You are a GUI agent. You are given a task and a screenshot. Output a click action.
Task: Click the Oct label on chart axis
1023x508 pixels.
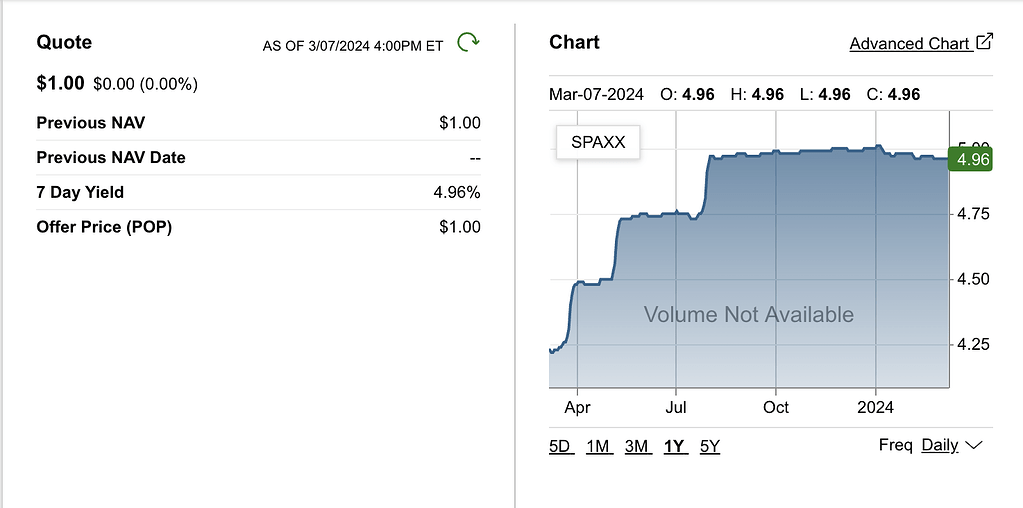coord(776,407)
